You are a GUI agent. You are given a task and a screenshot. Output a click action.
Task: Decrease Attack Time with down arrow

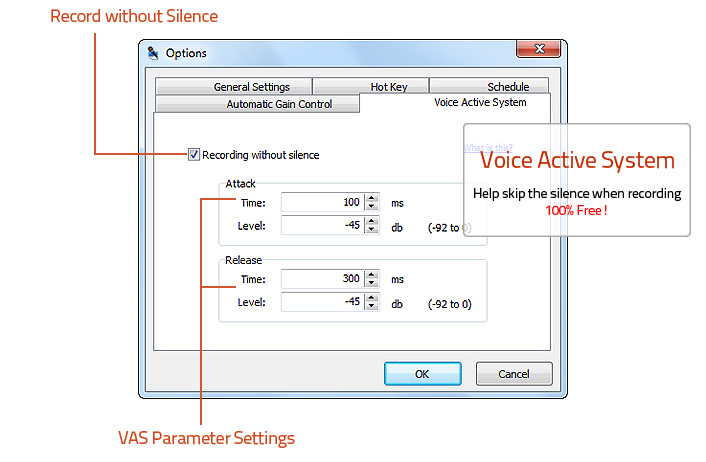(x=371, y=206)
